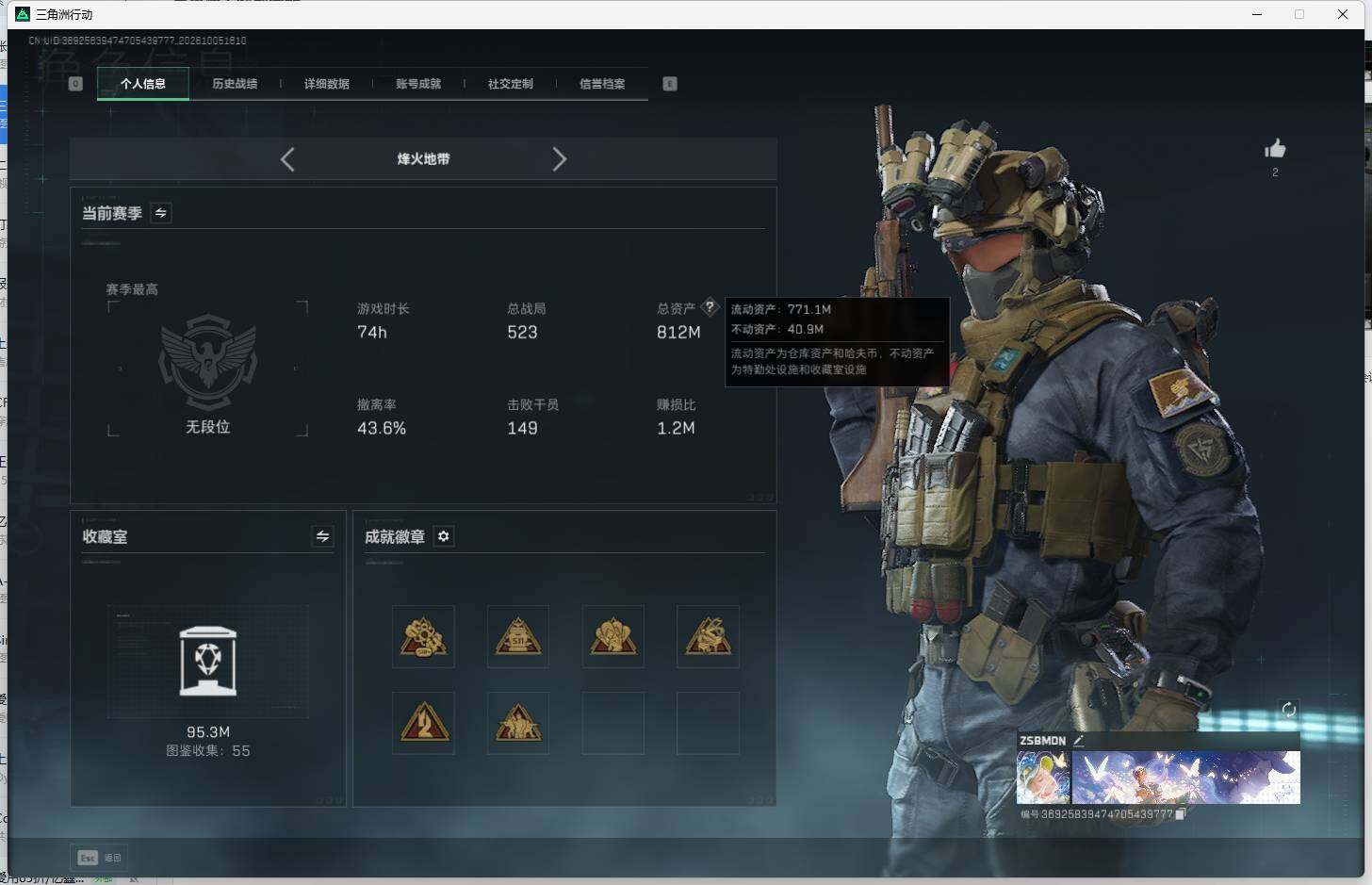Copy the player ID with copy icon
This screenshot has height=885, width=1372.
(1180, 813)
